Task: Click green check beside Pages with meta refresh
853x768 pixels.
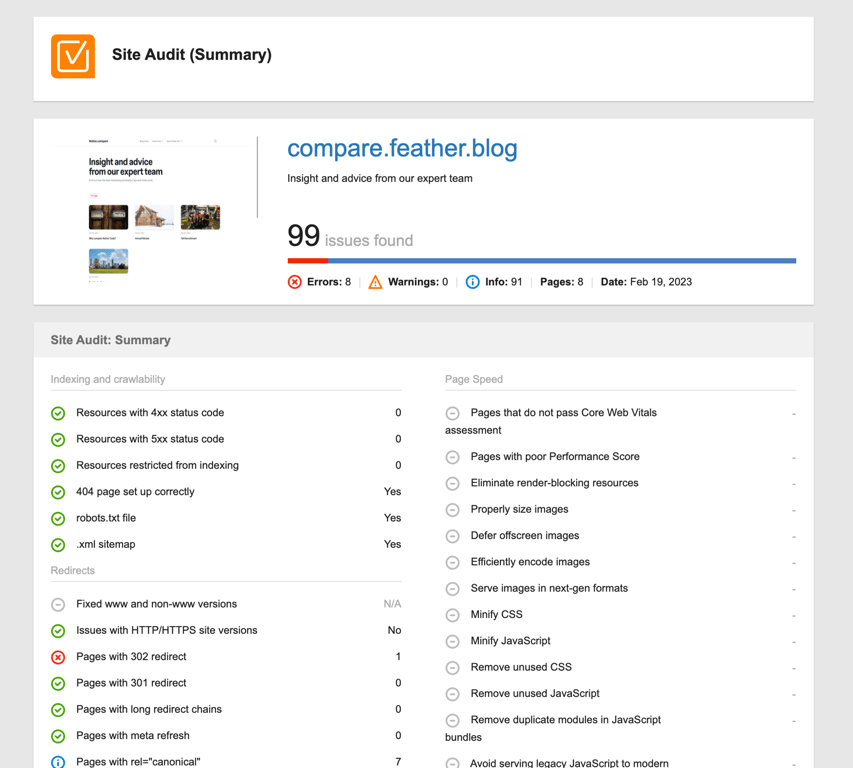Action: click(58, 736)
